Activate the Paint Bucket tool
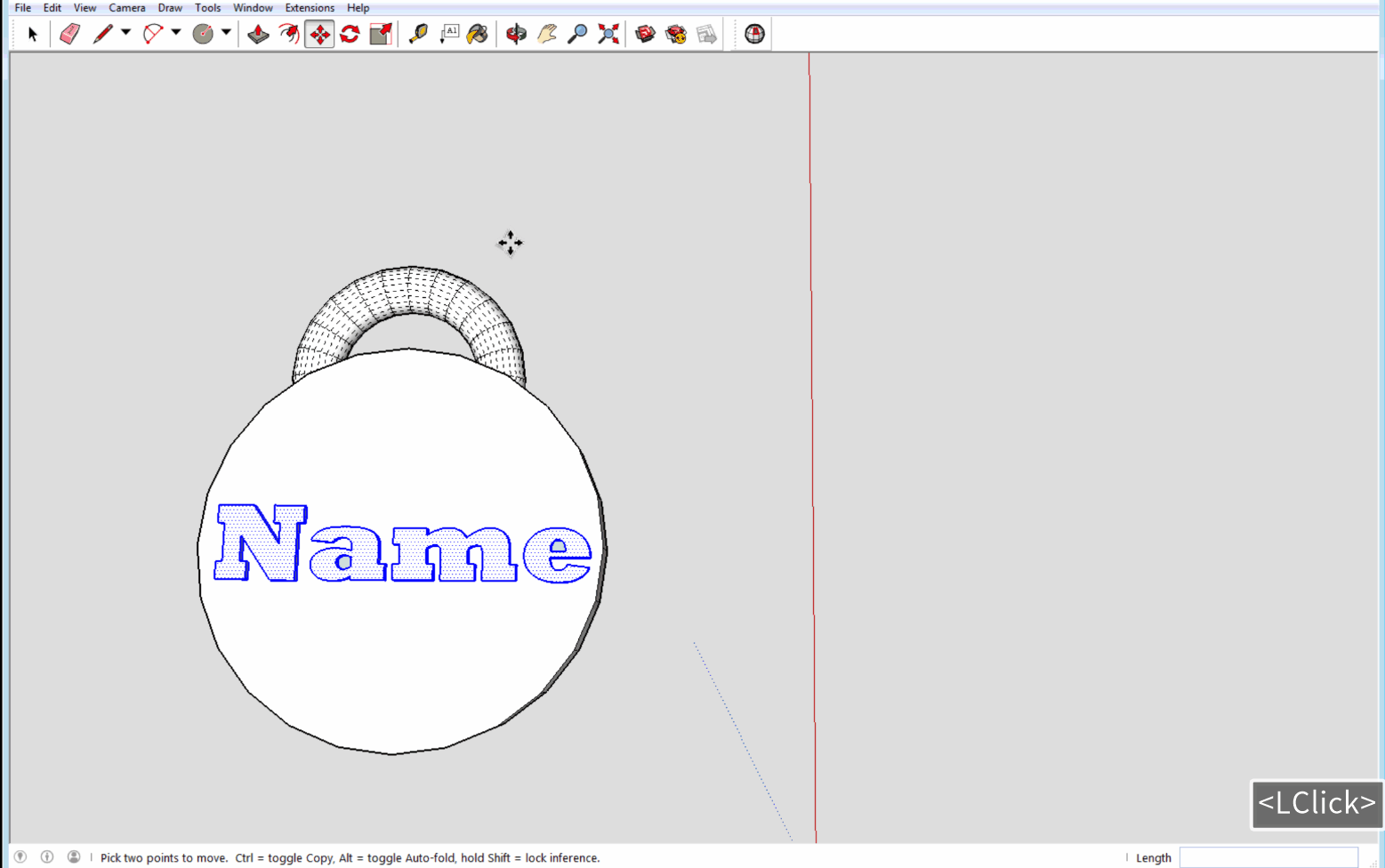The height and width of the screenshot is (868, 1385). 478,35
